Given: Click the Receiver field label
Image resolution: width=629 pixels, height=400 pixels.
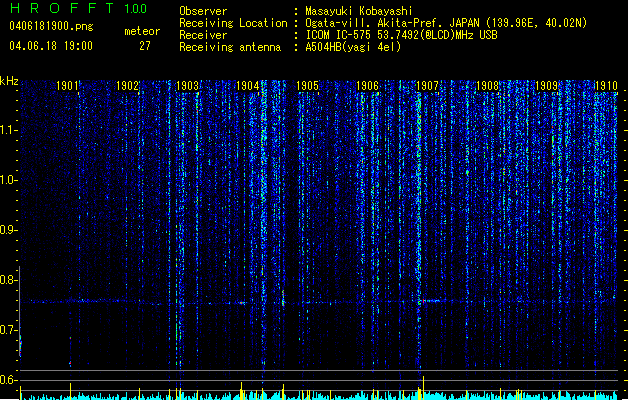Looking at the screenshot, I should [x=203, y=35].
